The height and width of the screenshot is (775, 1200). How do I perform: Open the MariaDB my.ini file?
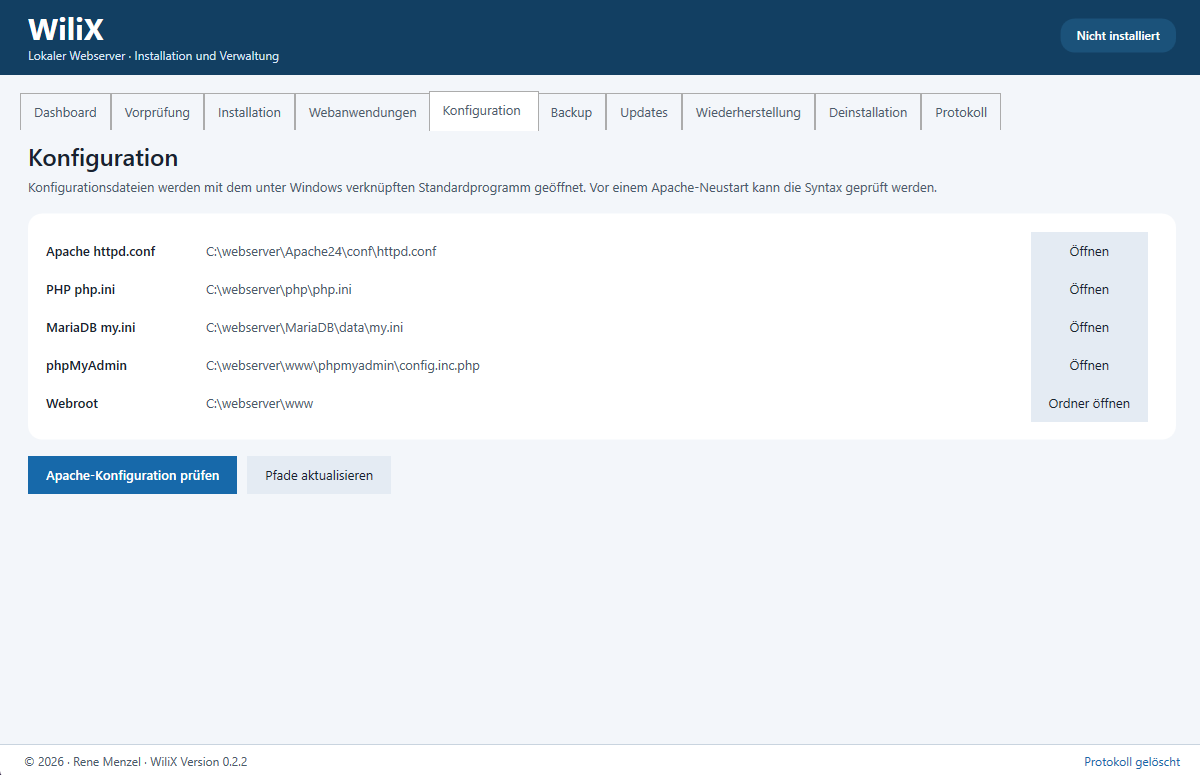tap(1089, 327)
